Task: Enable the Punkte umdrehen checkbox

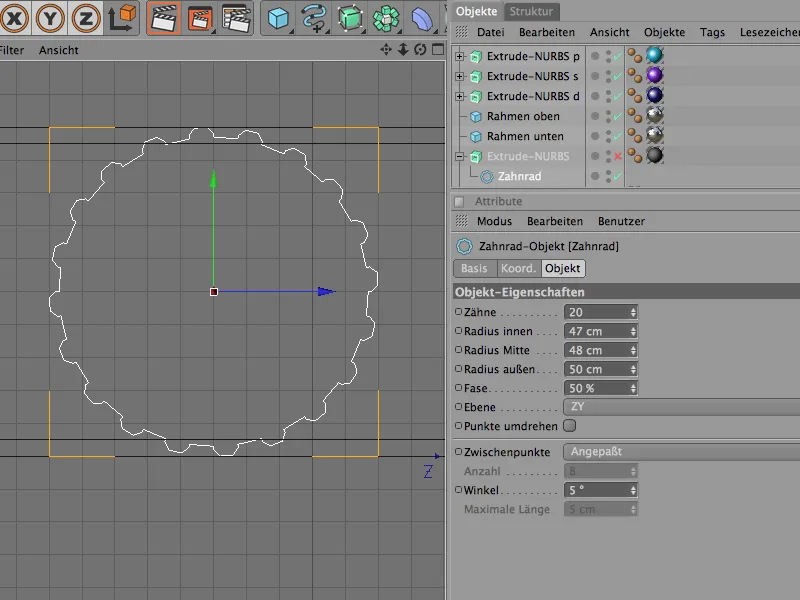Action: tap(570, 426)
